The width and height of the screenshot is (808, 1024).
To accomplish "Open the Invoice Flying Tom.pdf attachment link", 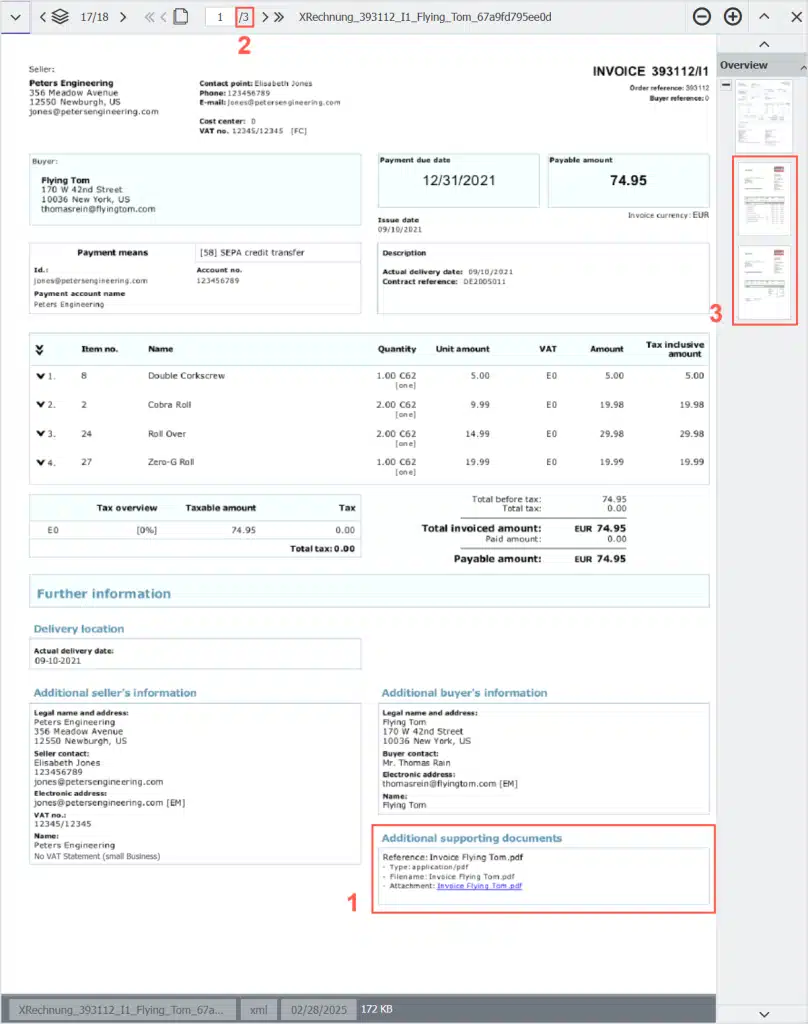I will point(479,886).
